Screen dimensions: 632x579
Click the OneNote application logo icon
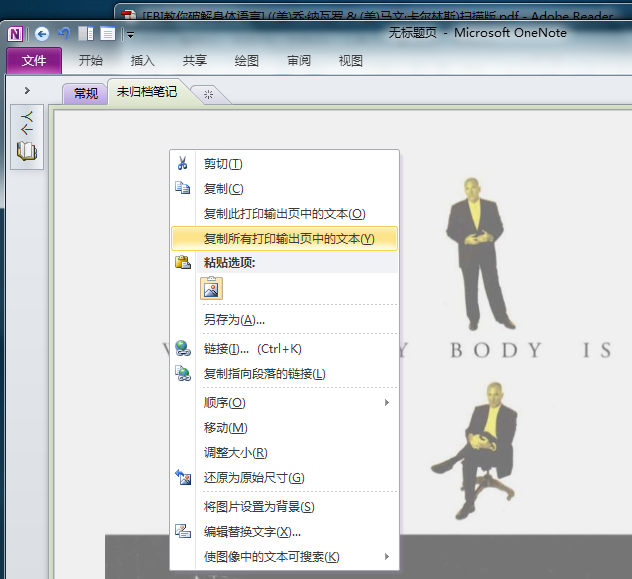[16, 33]
